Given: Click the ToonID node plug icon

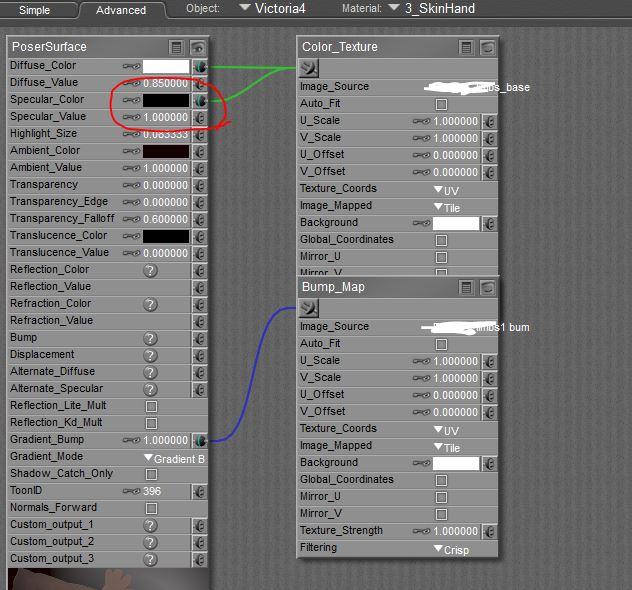Looking at the screenshot, I should click(200, 491).
